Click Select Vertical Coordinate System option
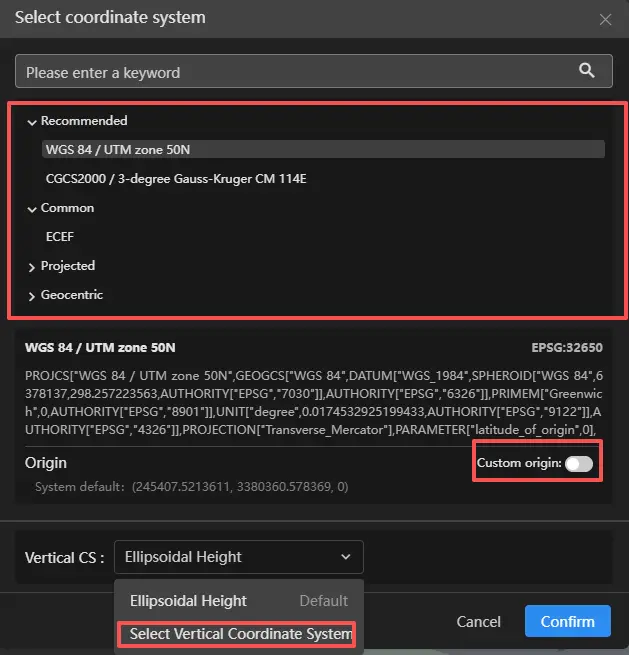 240,634
